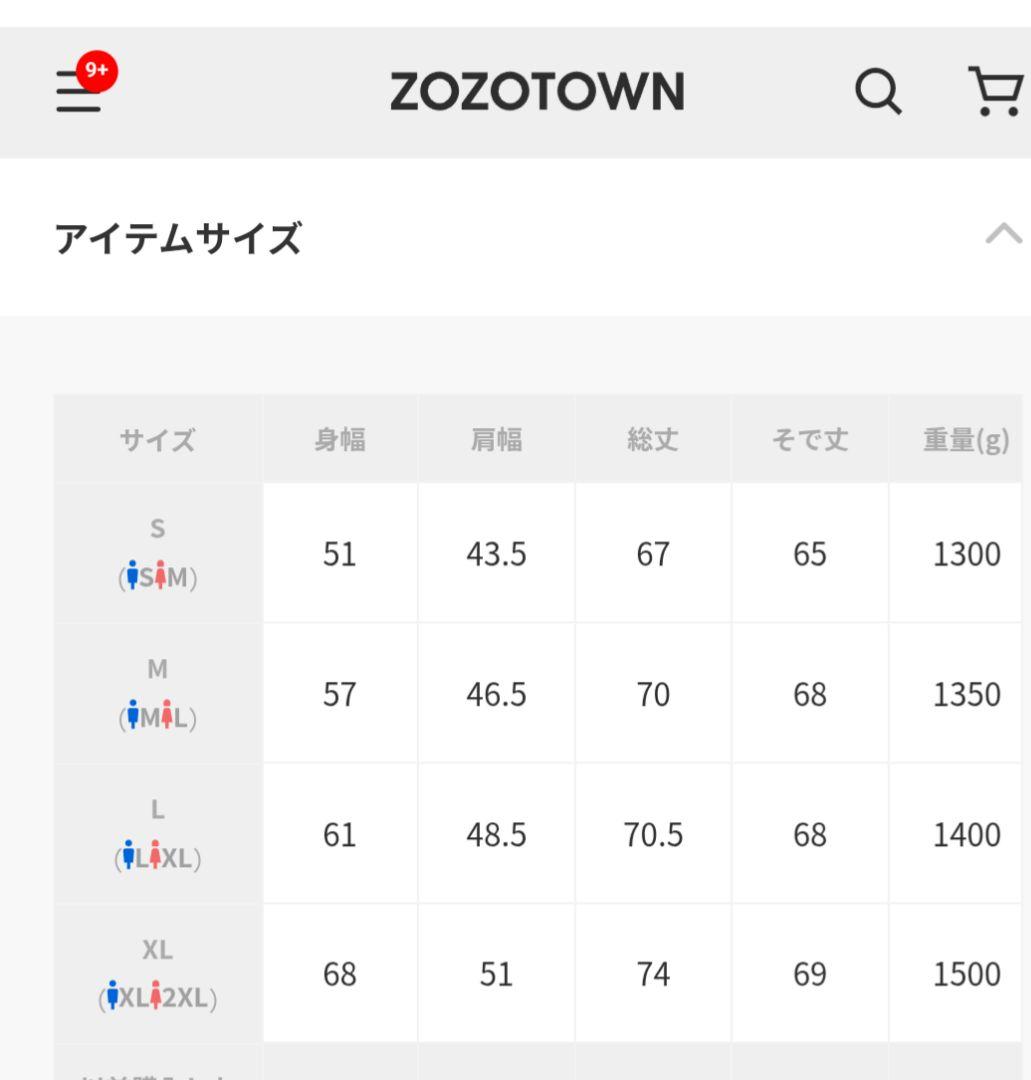Image resolution: width=1031 pixels, height=1080 pixels.
Task: Click the 身幅 column header
Action: click(x=340, y=439)
